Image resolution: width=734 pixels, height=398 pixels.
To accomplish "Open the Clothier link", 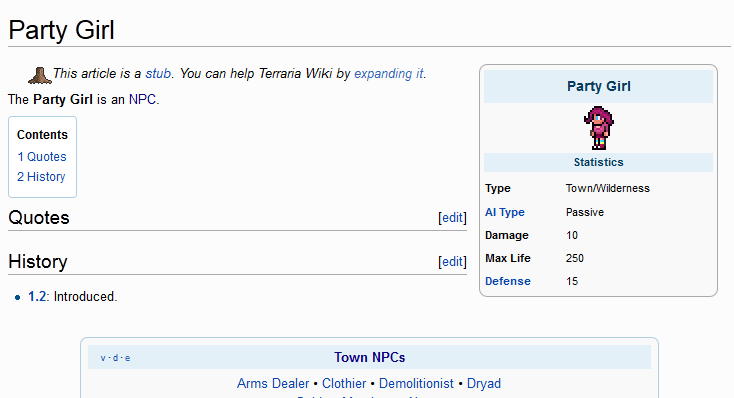I will click(344, 383).
